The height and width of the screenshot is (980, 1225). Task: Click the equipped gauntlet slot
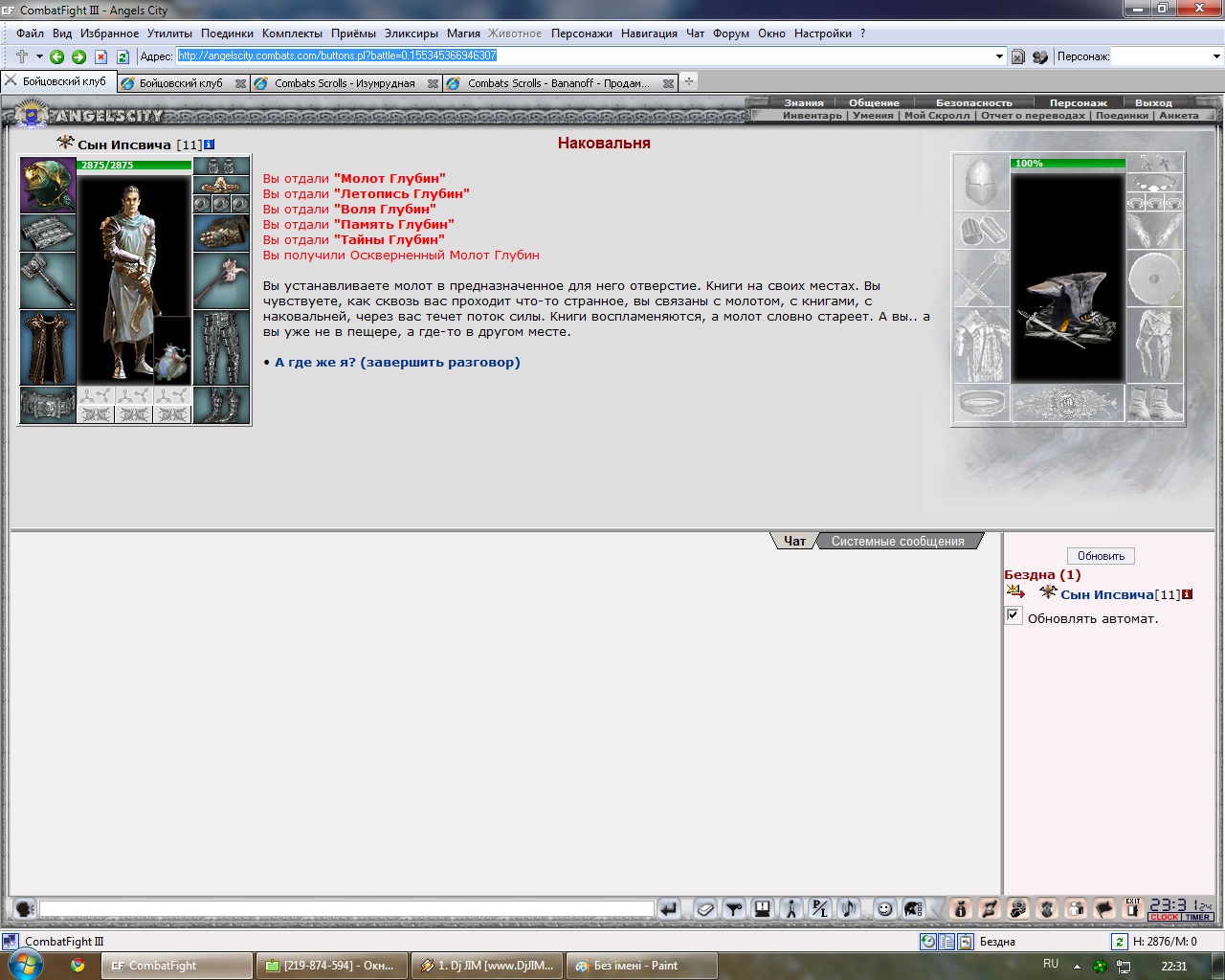[x=221, y=233]
